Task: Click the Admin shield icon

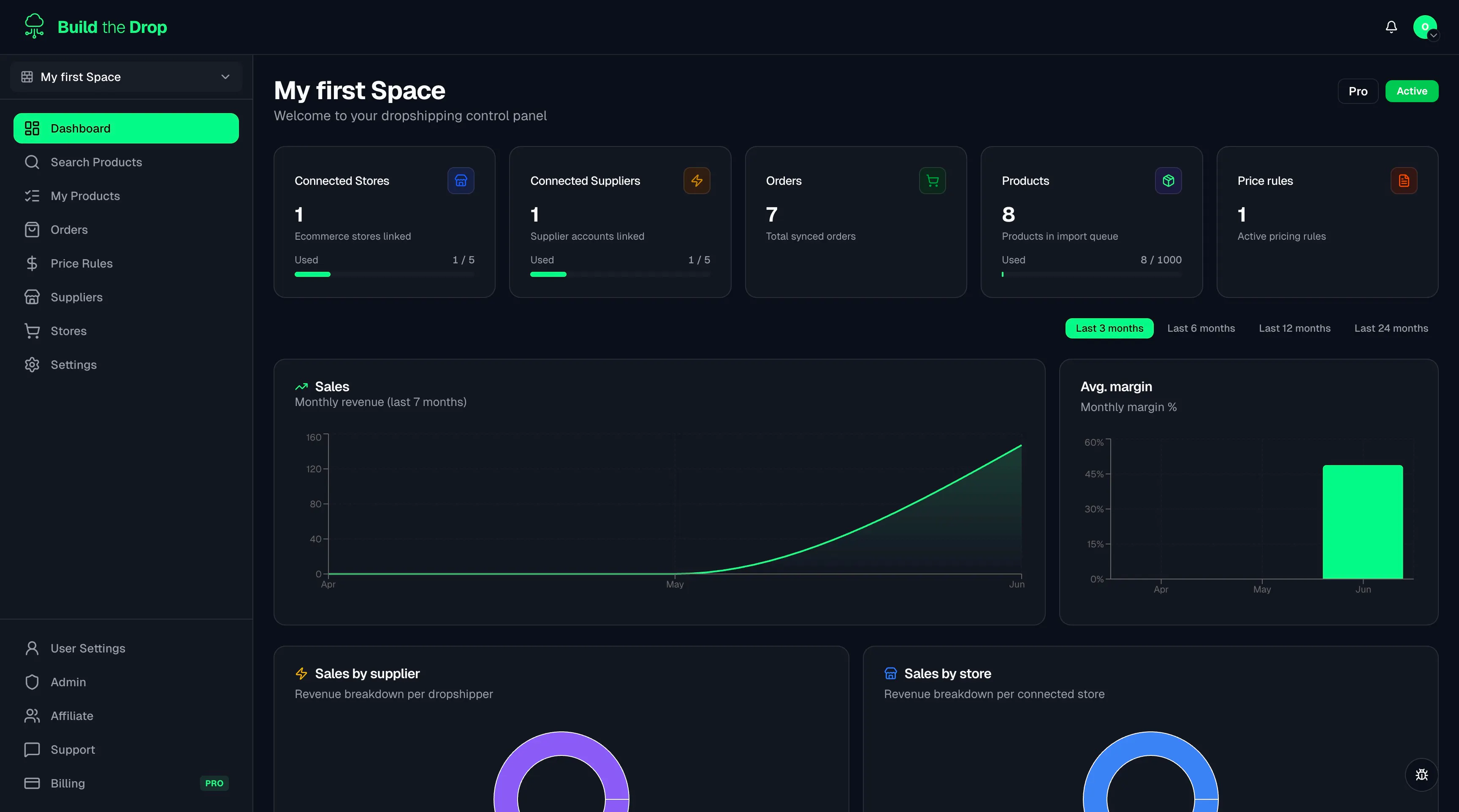Action: pos(32,682)
